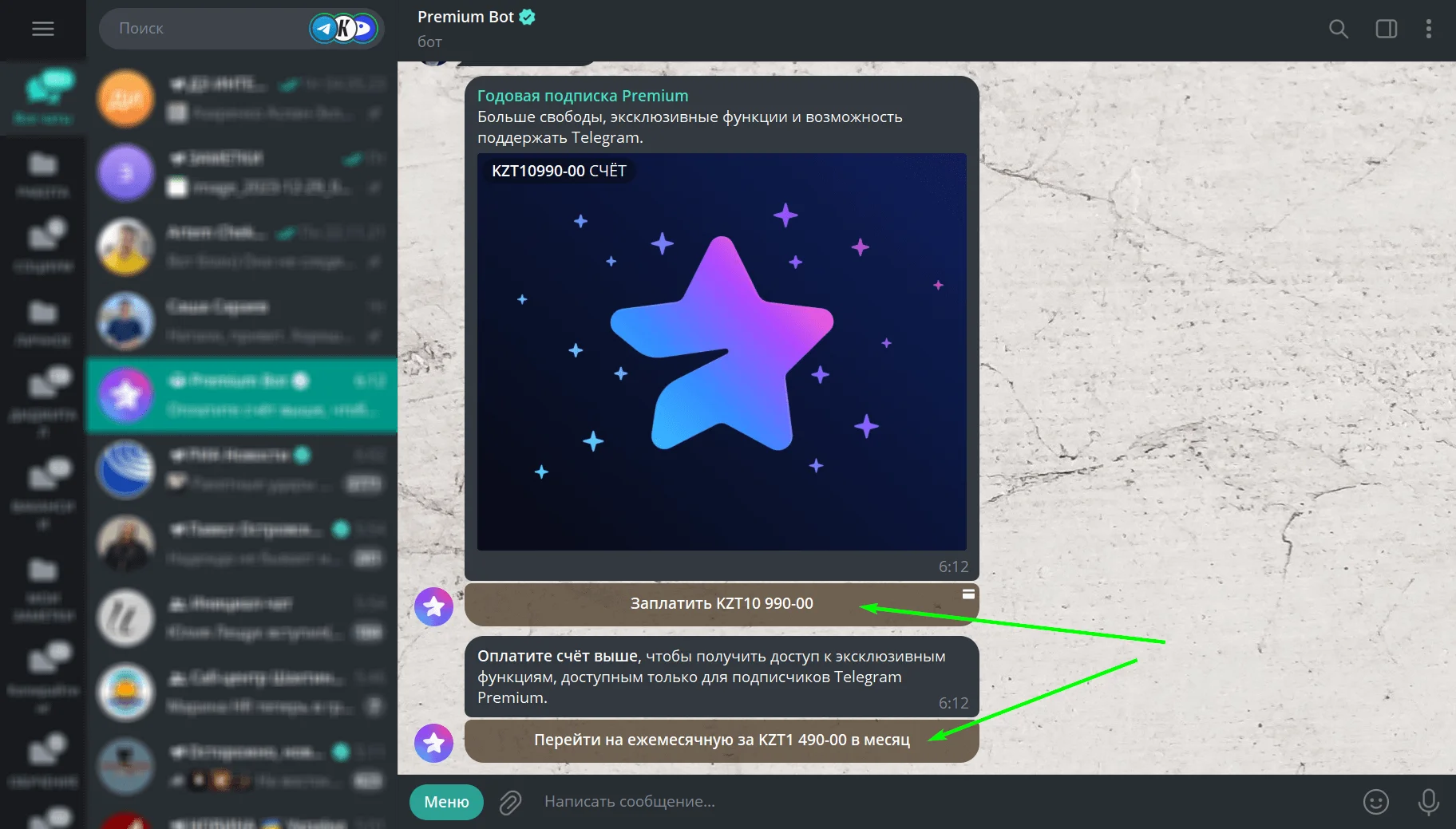This screenshot has height=829, width=1456.
Task: Open the hamburger main menu
Action: [x=43, y=29]
